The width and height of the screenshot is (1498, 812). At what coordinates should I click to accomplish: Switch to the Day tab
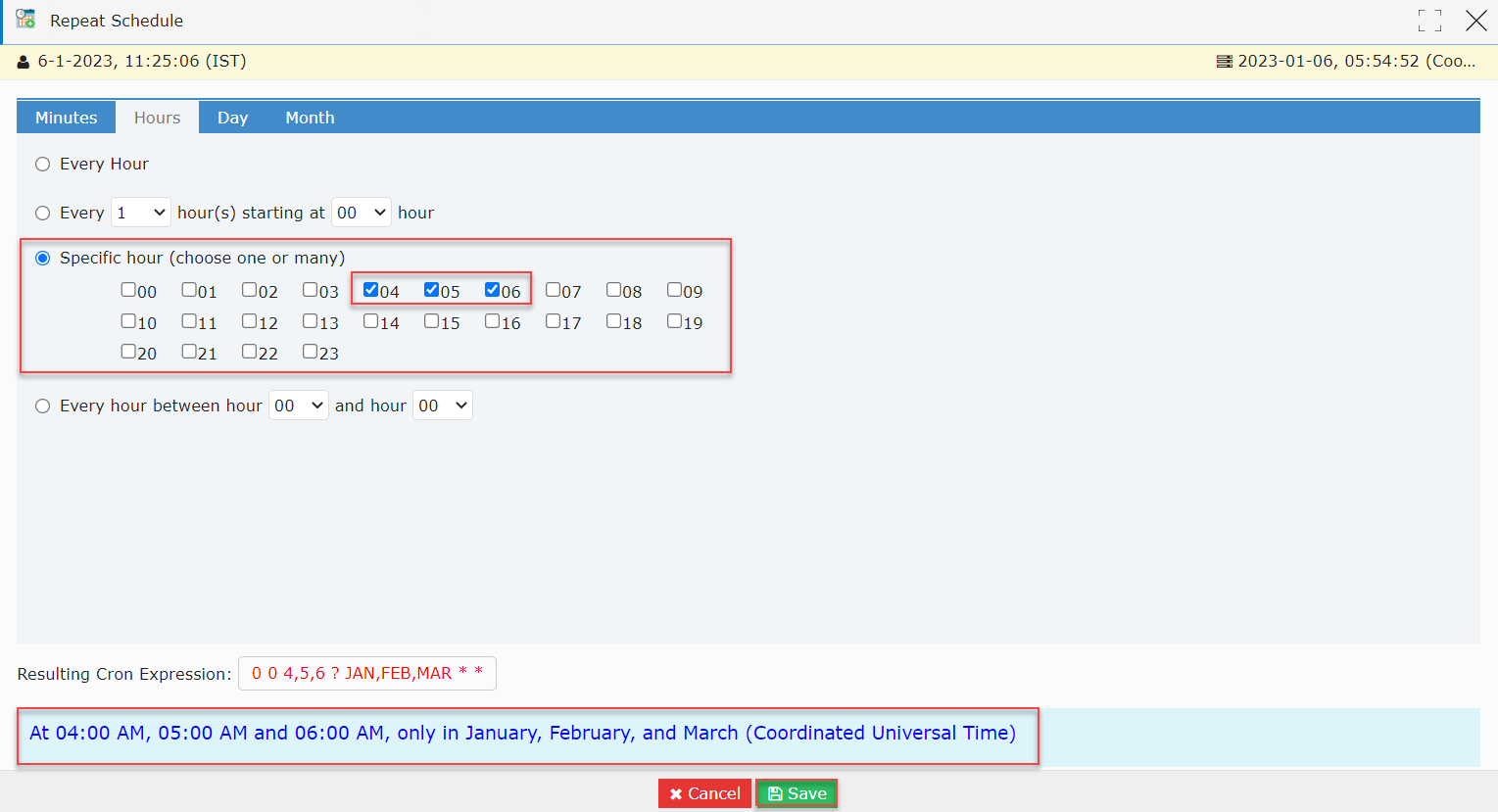[232, 118]
